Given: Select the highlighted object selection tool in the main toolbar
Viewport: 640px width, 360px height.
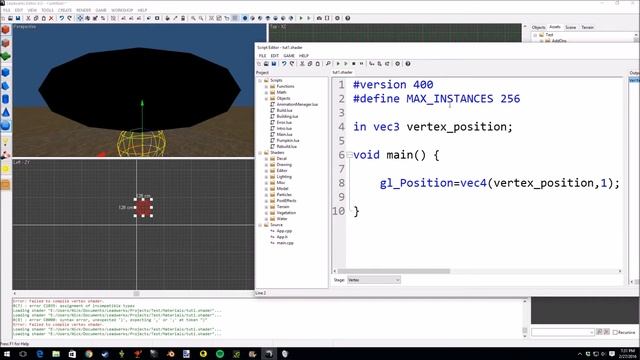Looking at the screenshot, I should pos(80,18).
